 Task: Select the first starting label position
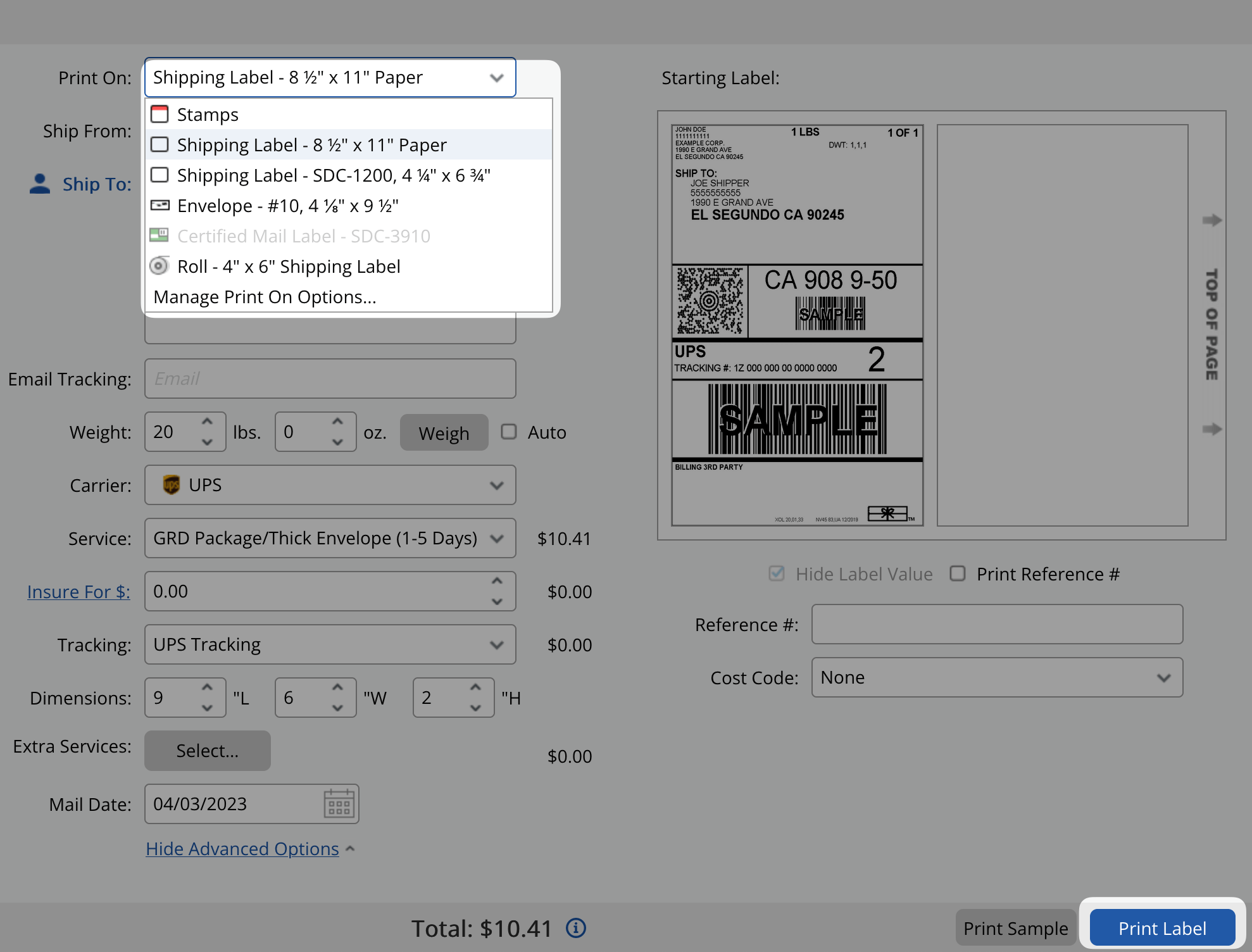click(797, 325)
